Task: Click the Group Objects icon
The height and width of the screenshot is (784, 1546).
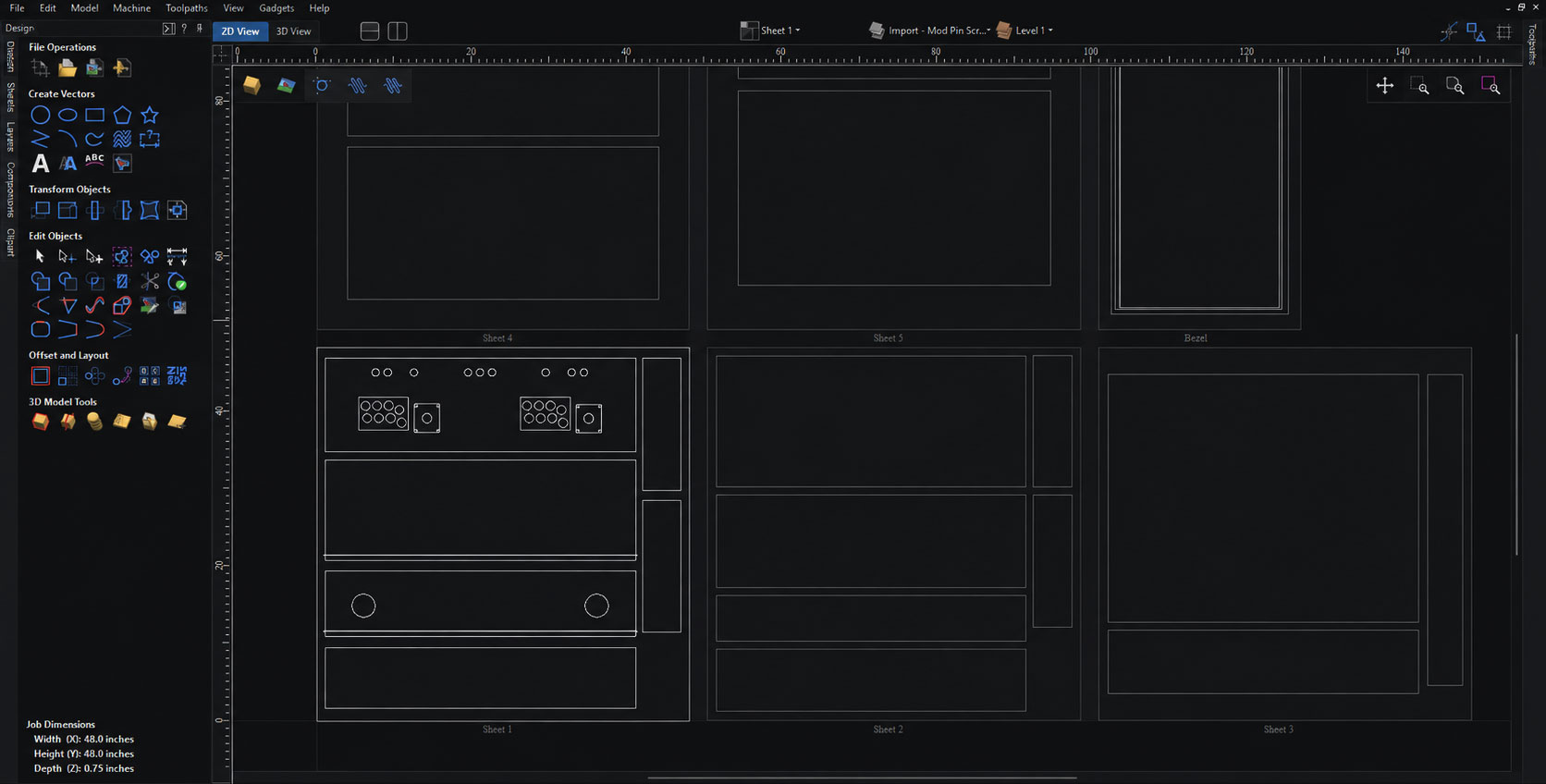Action: point(122,256)
